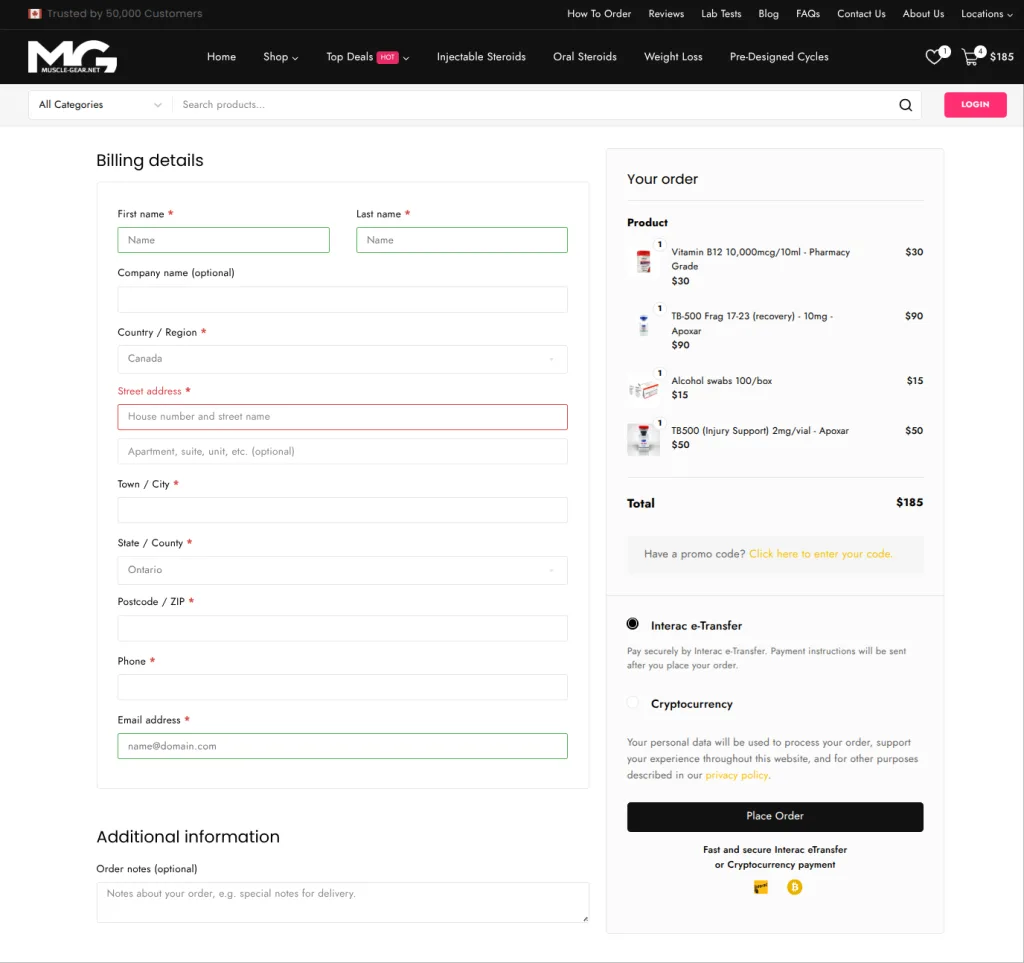The image size is (1024, 963).
Task: Expand the Shop menu
Action: (x=281, y=57)
